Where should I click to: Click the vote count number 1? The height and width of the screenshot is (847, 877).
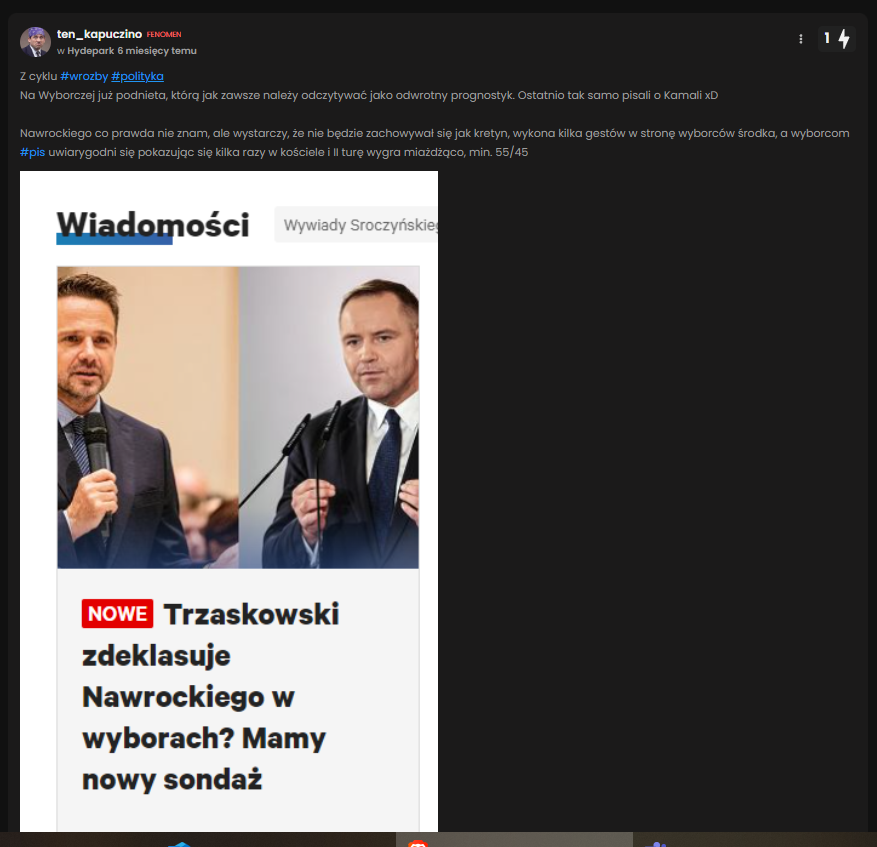(827, 39)
